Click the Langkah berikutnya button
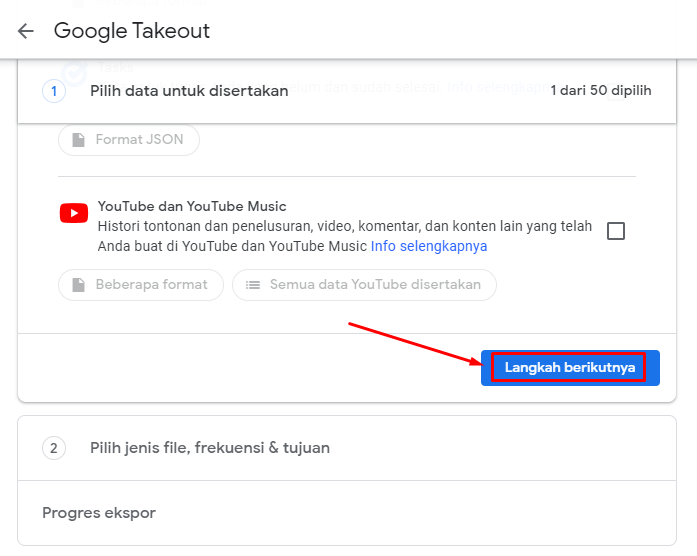Viewport: 697px width, 556px height. [570, 368]
